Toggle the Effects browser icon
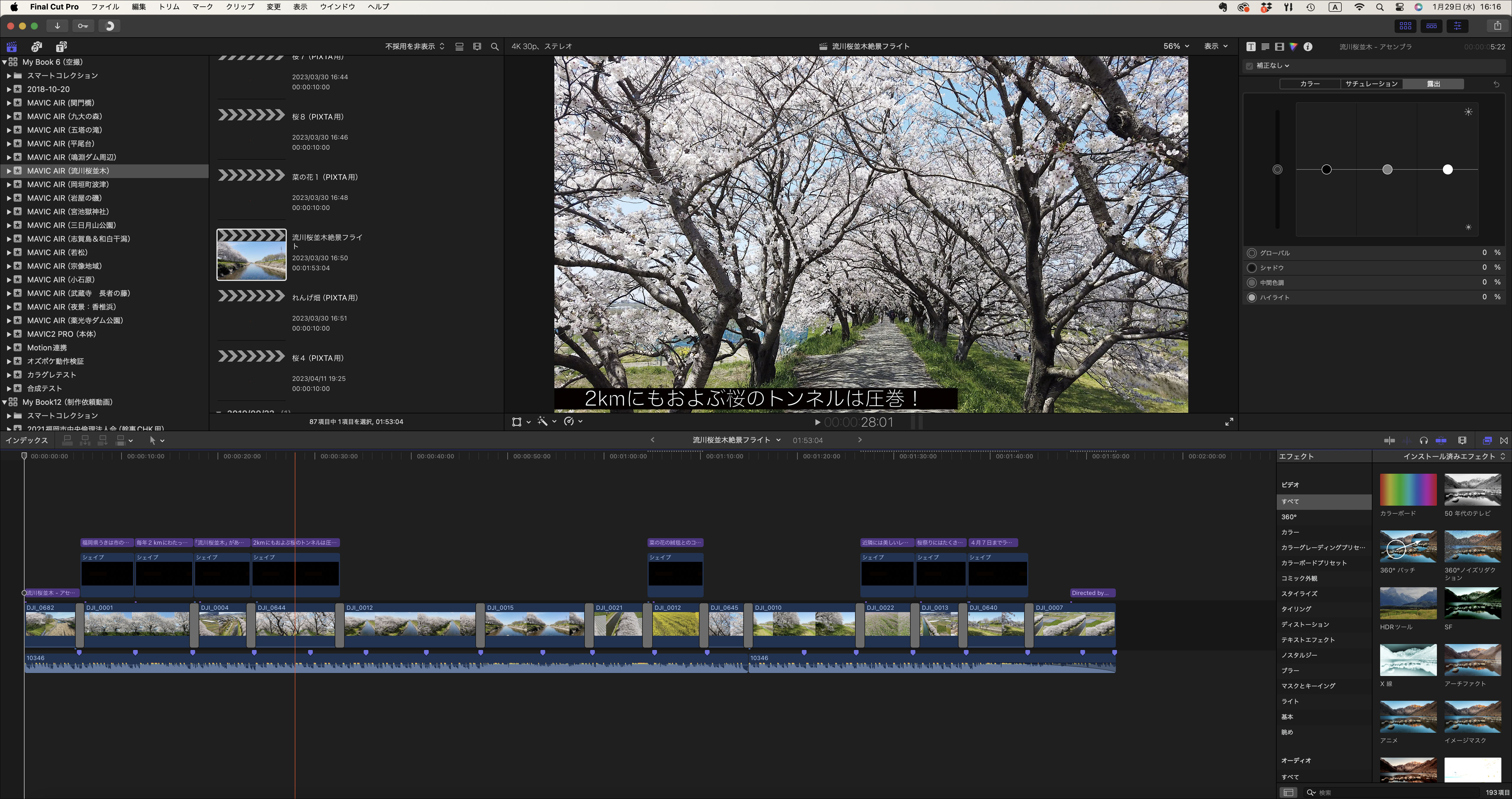Viewport: 1512px width, 799px height. (x=1487, y=440)
